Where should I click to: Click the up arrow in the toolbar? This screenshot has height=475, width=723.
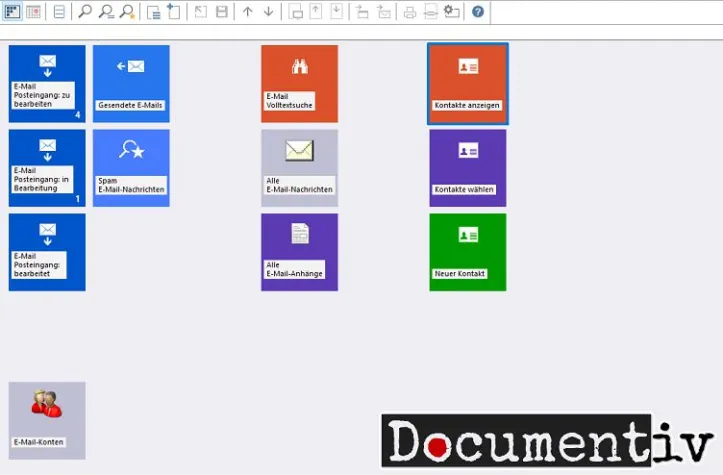(x=248, y=12)
